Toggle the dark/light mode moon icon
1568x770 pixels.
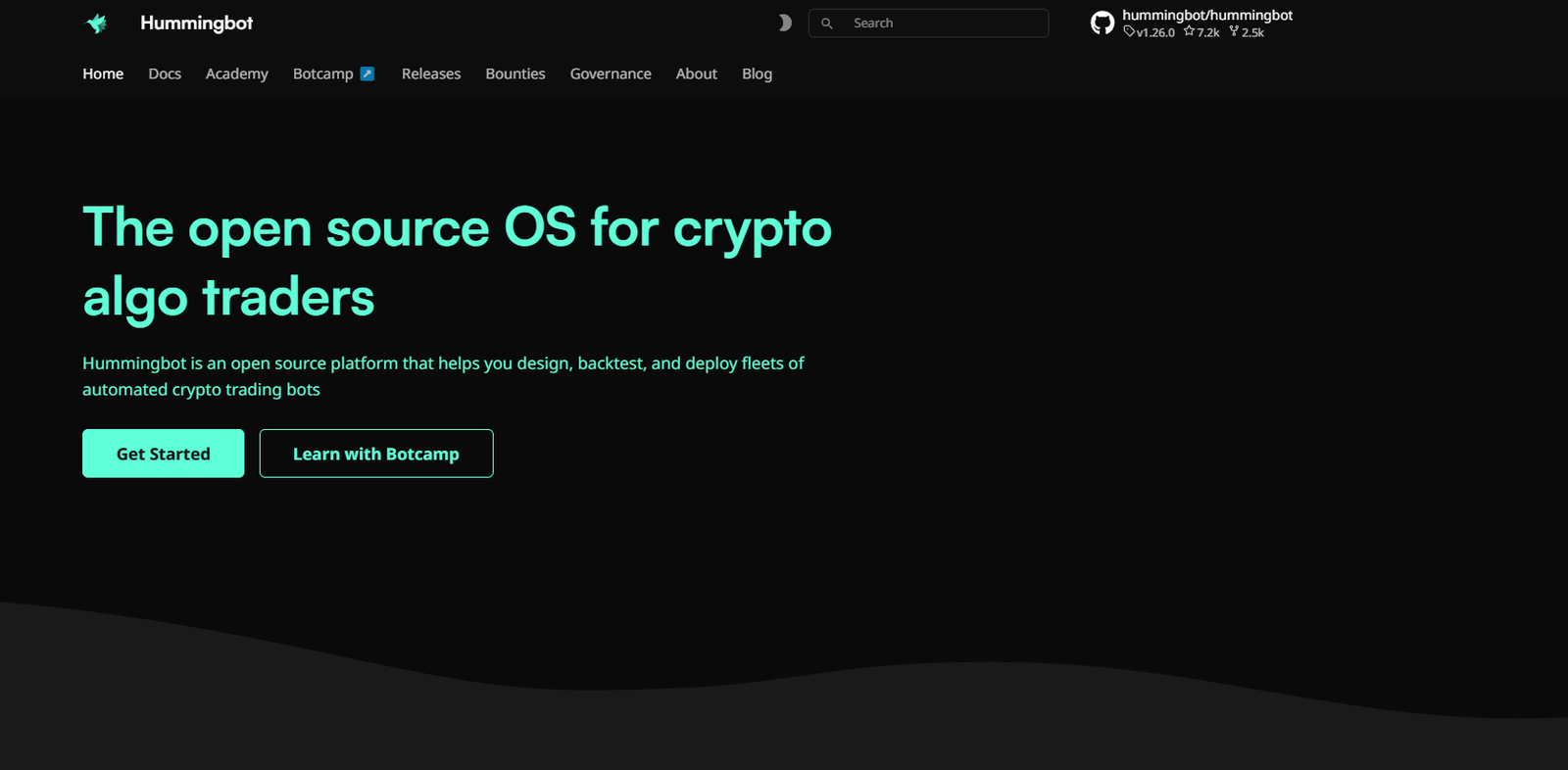784,23
